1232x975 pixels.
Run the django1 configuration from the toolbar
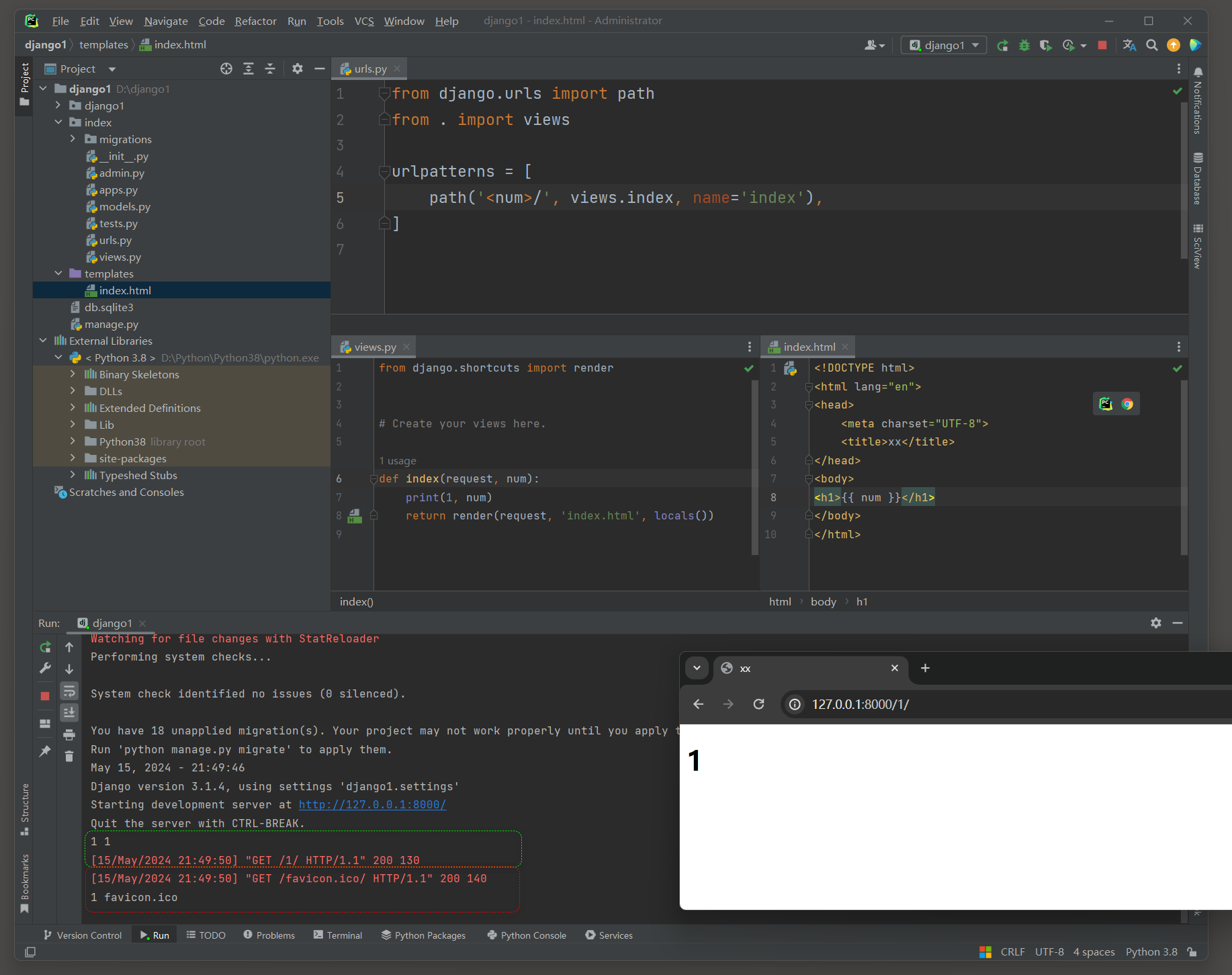pyautogui.click(x=1002, y=45)
